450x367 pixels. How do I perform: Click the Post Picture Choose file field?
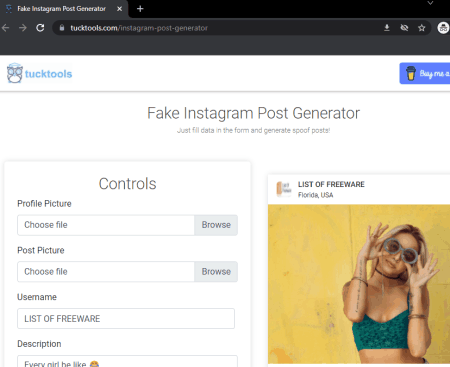[x=106, y=272]
